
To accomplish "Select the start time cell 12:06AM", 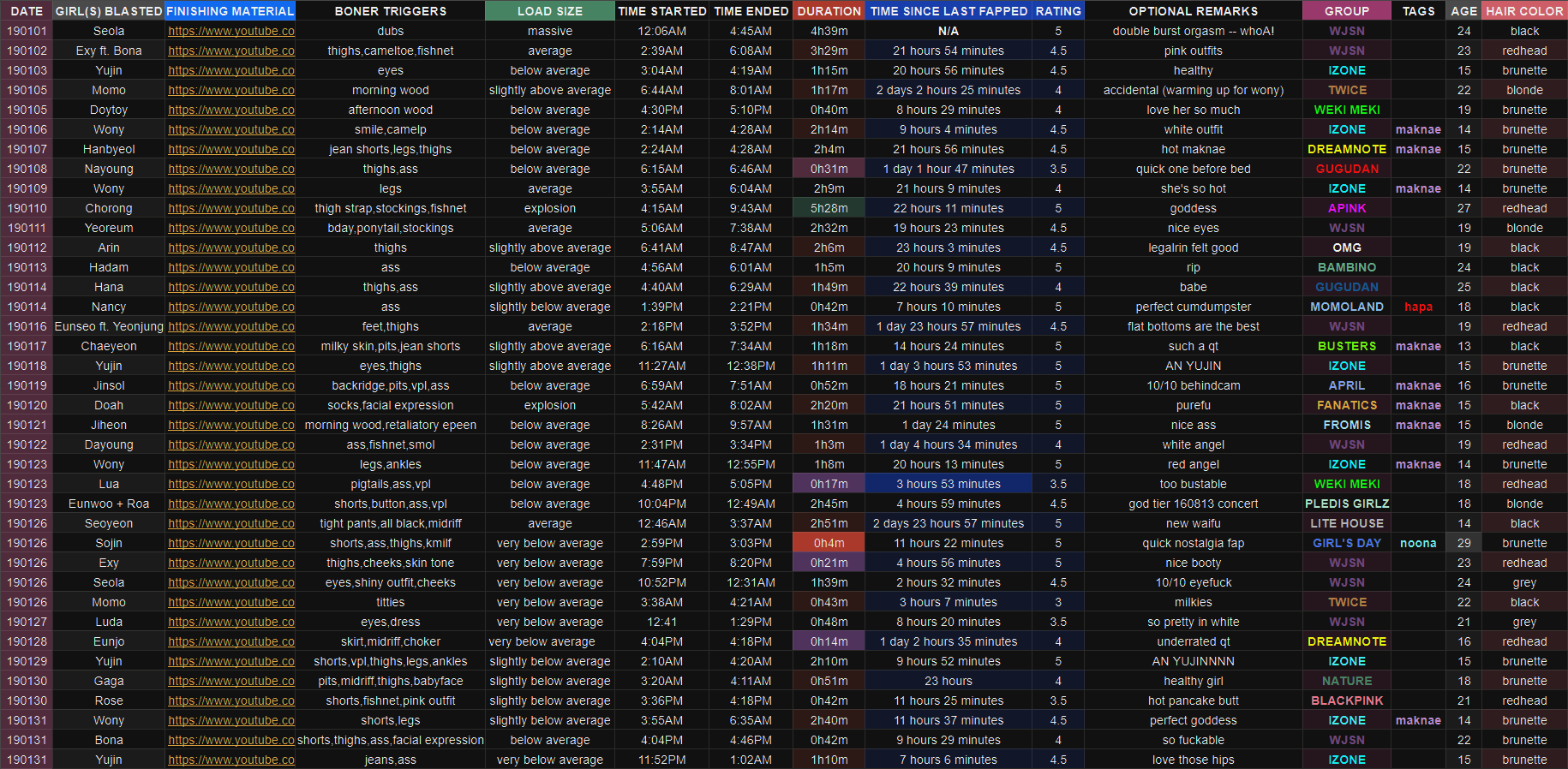I will [662, 31].
